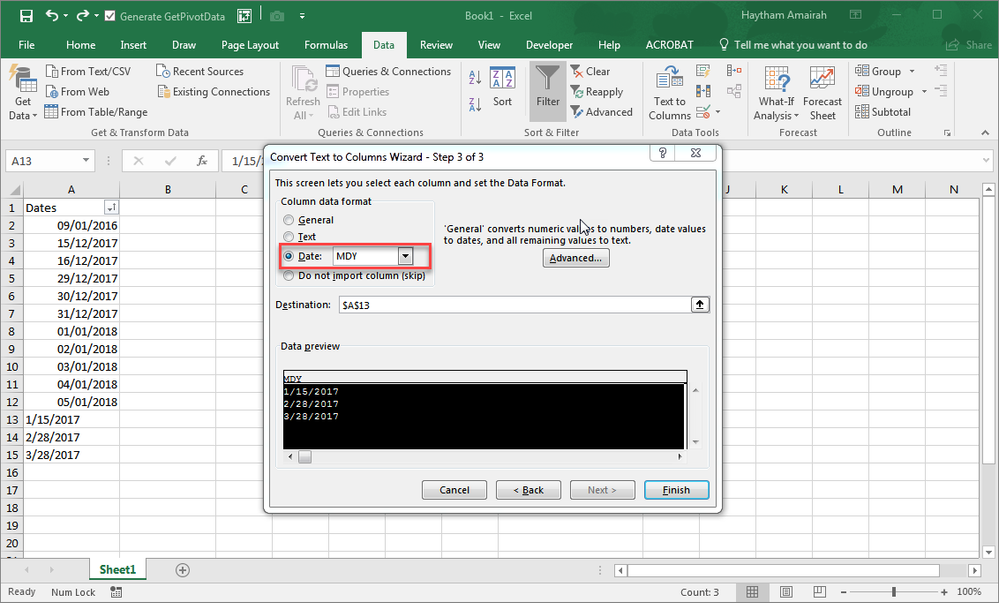Click the camera icon in quick access toolbar

pos(277,16)
